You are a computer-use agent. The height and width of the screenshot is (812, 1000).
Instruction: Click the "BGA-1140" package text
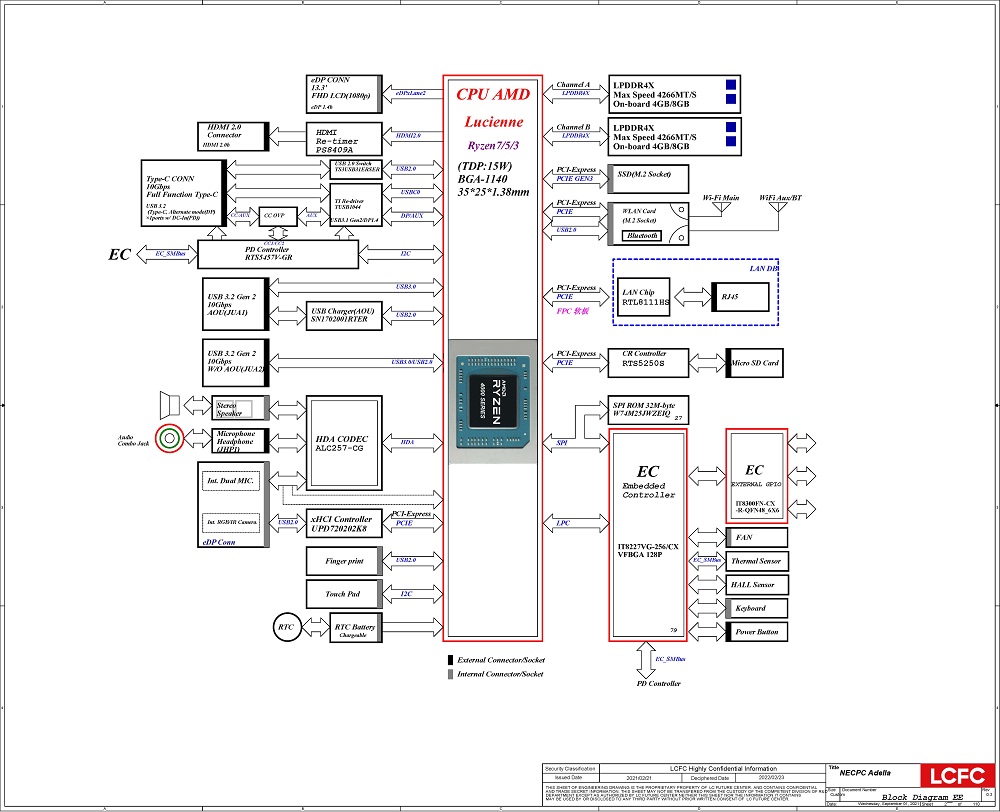482,179
